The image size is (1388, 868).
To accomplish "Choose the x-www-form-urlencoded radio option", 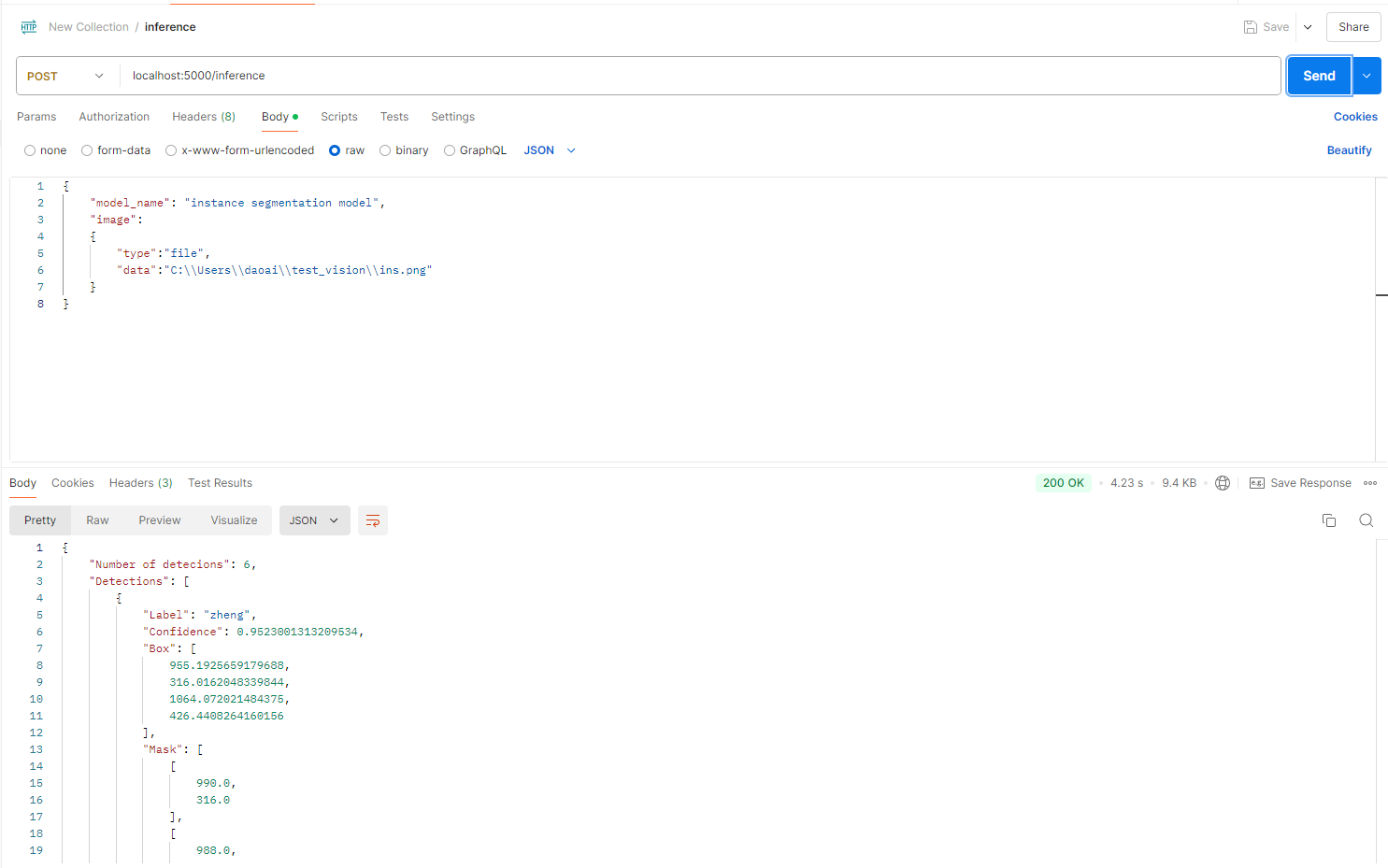I will [x=171, y=150].
